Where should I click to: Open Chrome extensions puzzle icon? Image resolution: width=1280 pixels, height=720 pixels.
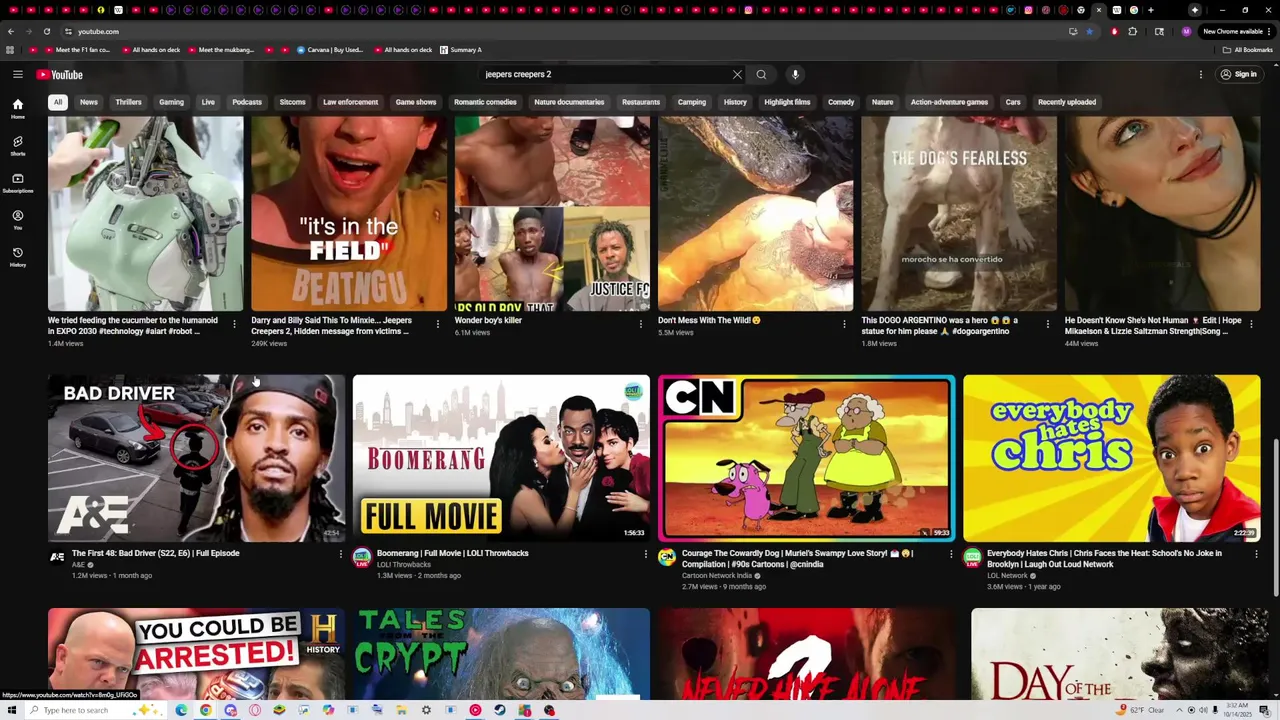point(1133,31)
